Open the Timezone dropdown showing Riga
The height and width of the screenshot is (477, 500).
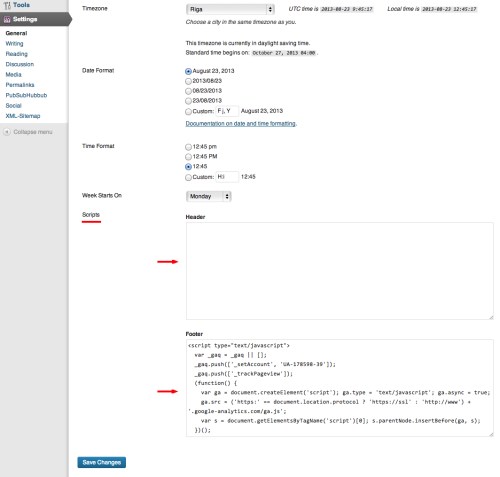pos(230,9)
